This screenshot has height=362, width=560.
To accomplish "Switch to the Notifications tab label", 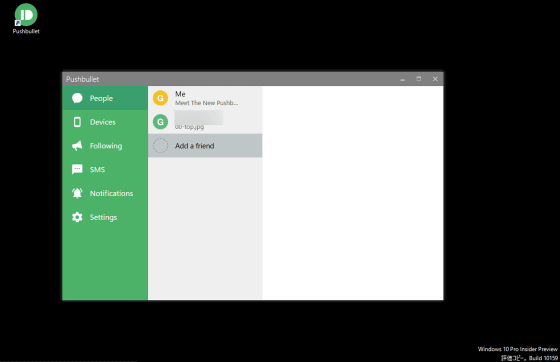I will click(111, 193).
